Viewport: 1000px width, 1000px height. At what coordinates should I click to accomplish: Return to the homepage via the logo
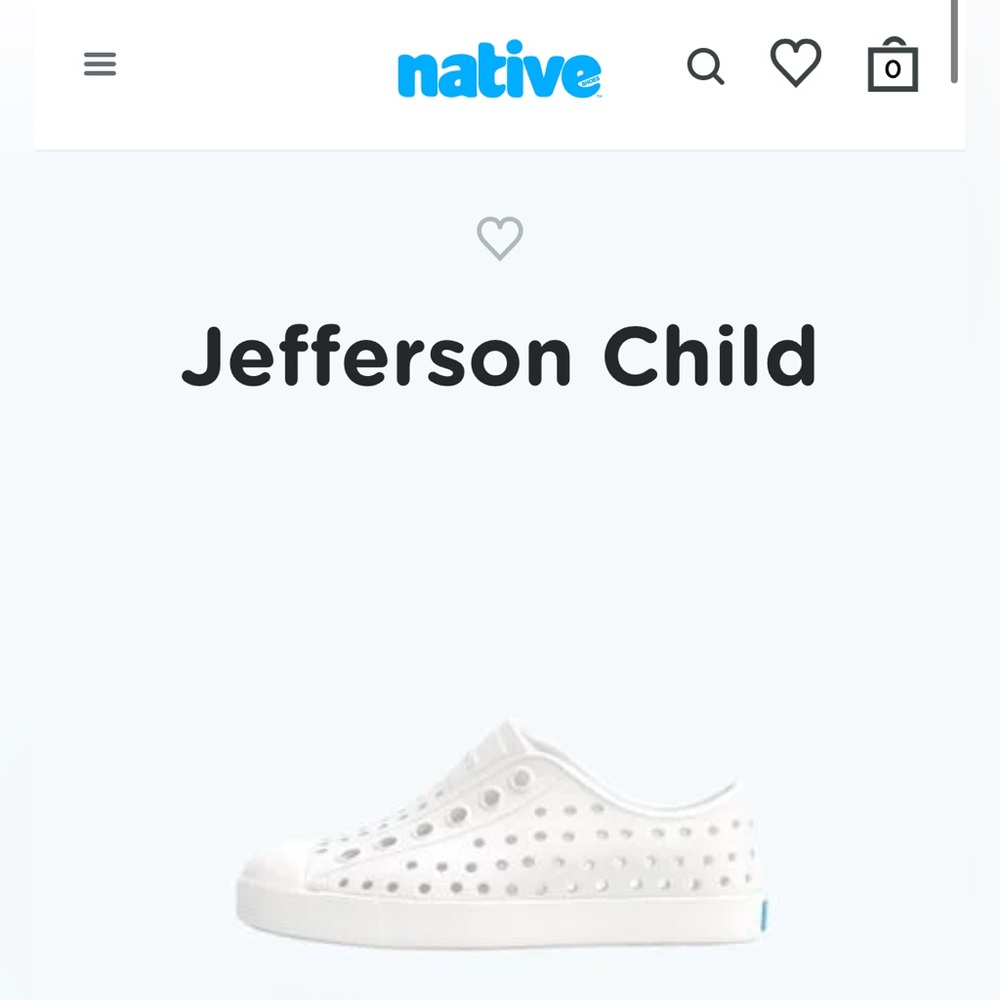tap(497, 70)
